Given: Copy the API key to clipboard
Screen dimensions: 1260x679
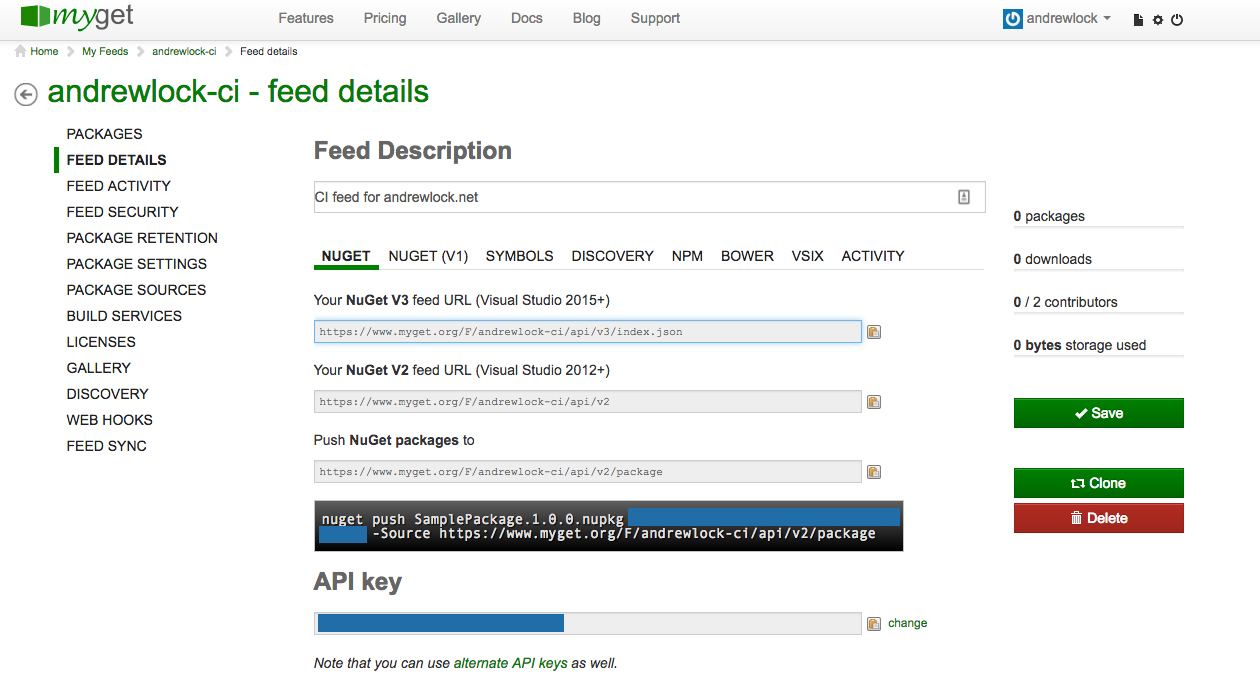Looking at the screenshot, I should 874,623.
